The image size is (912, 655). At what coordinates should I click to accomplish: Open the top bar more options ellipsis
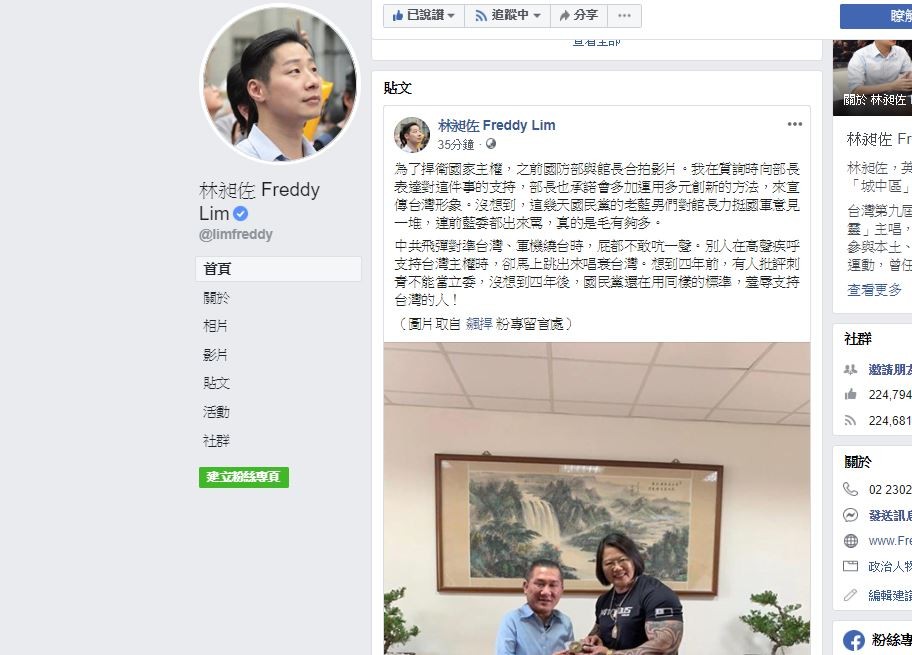pos(624,16)
